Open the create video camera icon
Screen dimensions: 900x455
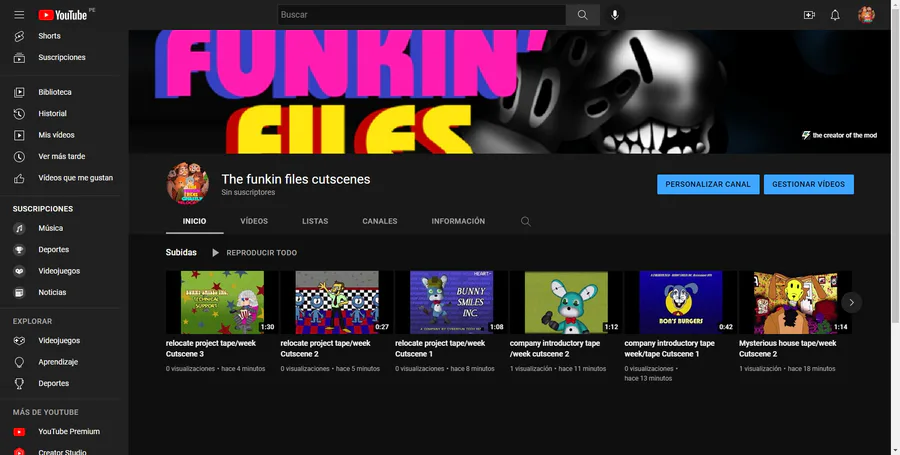809,15
